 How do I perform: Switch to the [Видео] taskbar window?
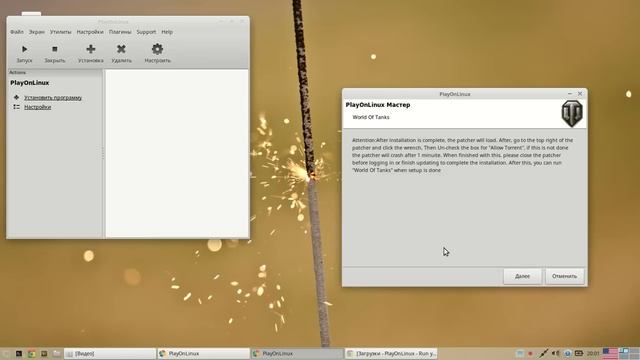click(110, 353)
